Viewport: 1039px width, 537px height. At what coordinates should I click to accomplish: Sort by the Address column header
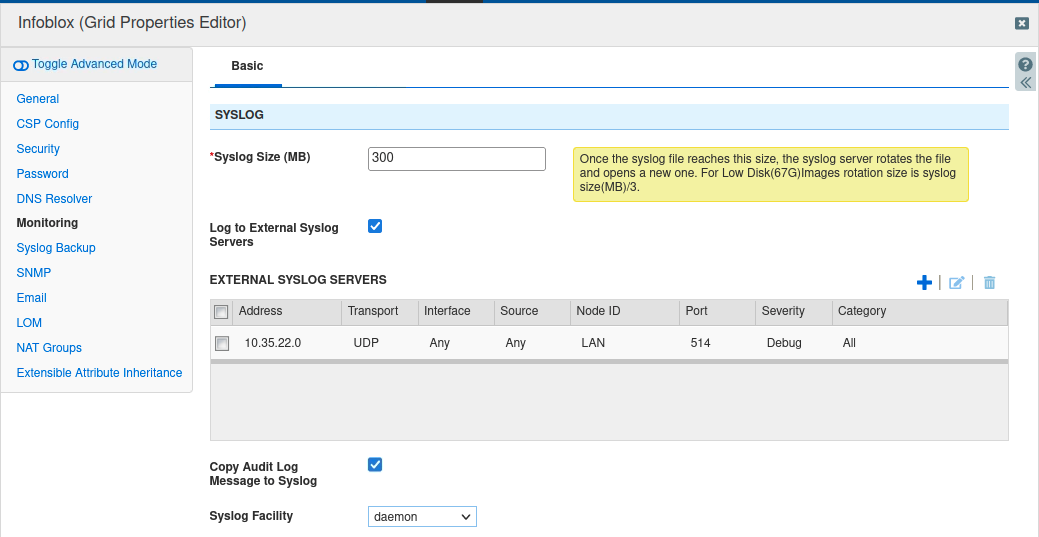[x=261, y=311]
